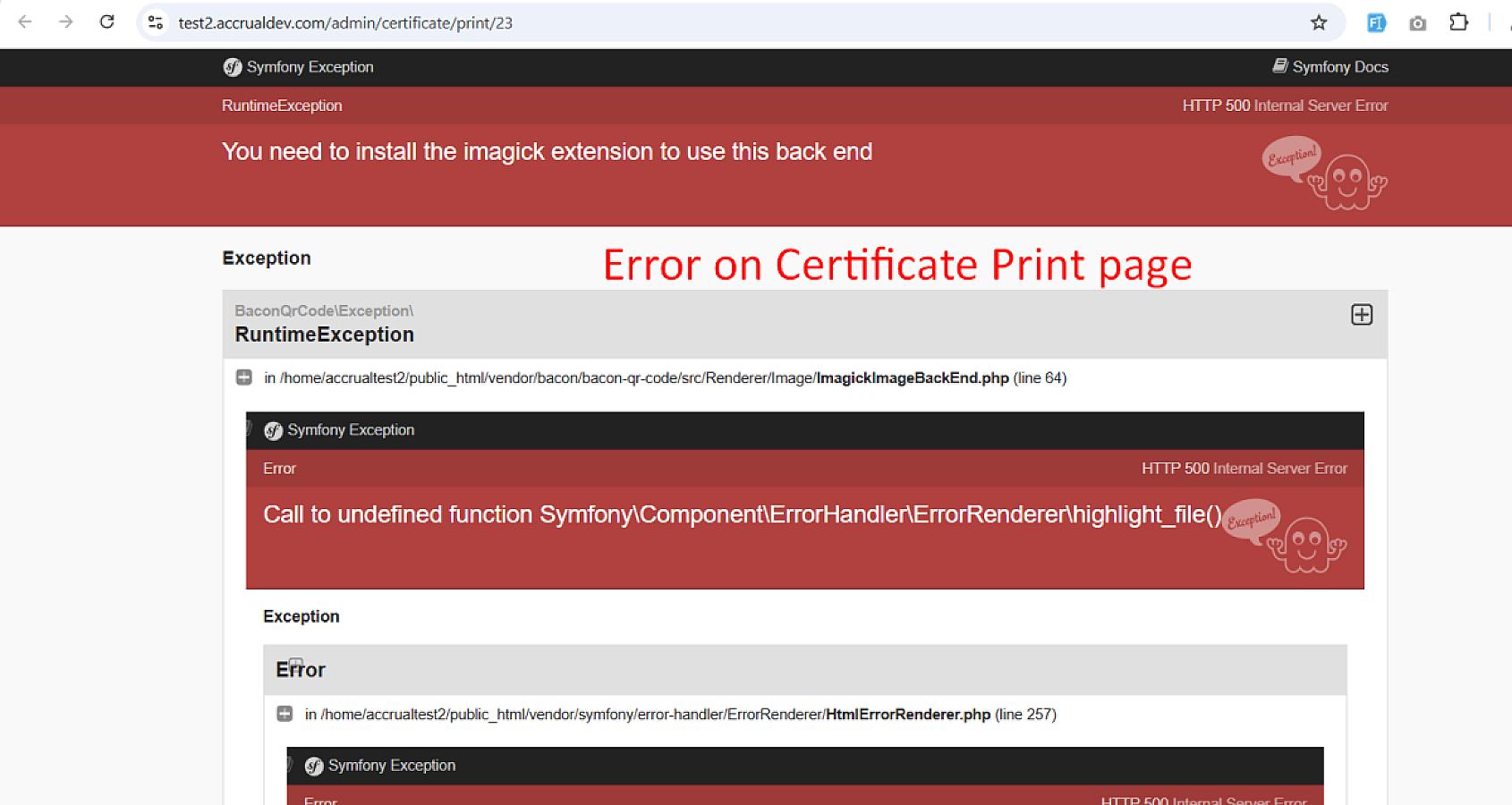This screenshot has height=805, width=1512.
Task: Reload the certificate print page
Action: click(x=106, y=22)
